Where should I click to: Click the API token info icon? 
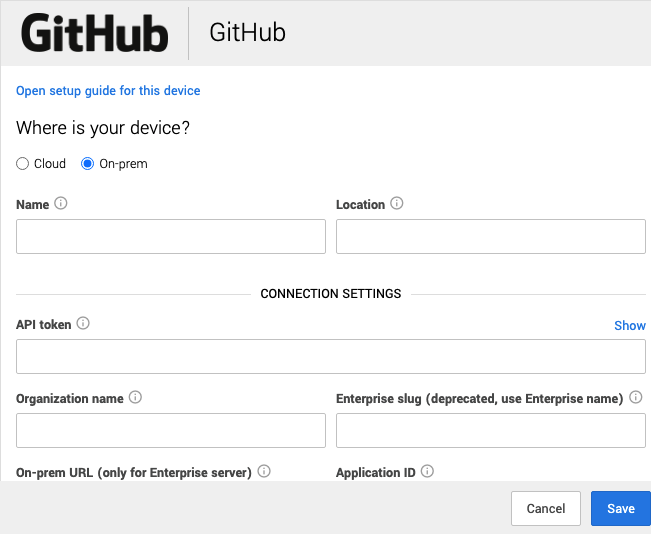(83, 323)
